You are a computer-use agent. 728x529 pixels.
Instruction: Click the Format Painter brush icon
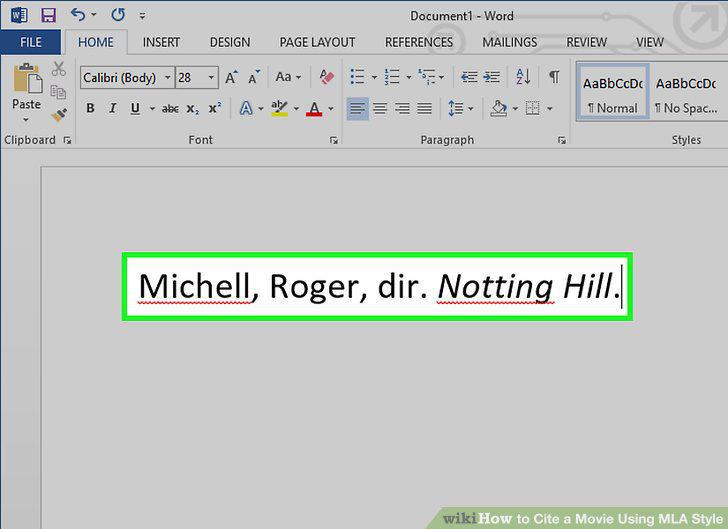click(x=59, y=114)
